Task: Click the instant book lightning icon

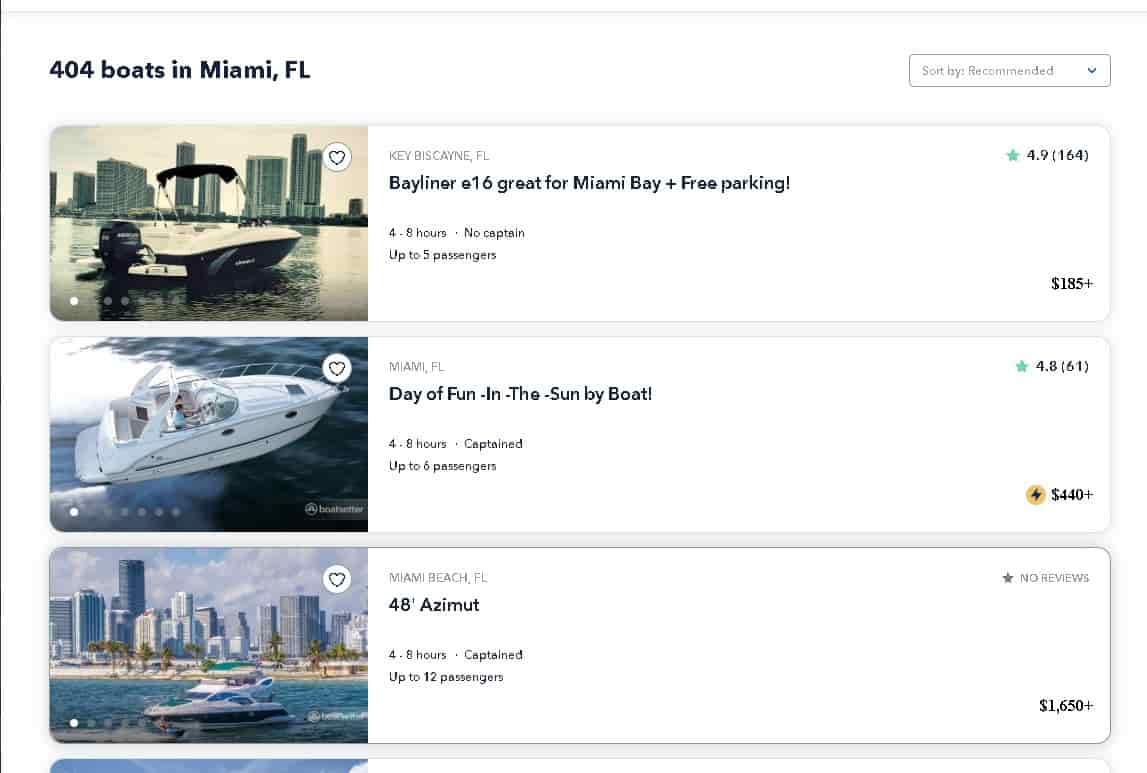Action: point(1035,494)
